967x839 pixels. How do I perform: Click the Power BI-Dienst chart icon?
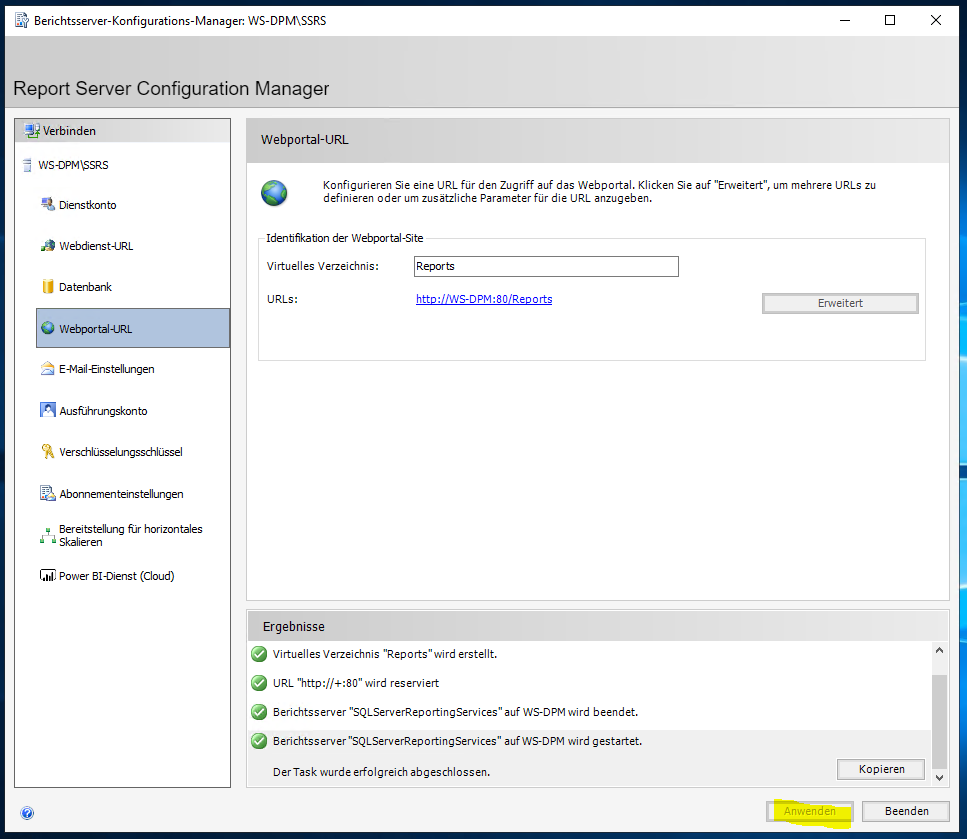click(x=47, y=576)
